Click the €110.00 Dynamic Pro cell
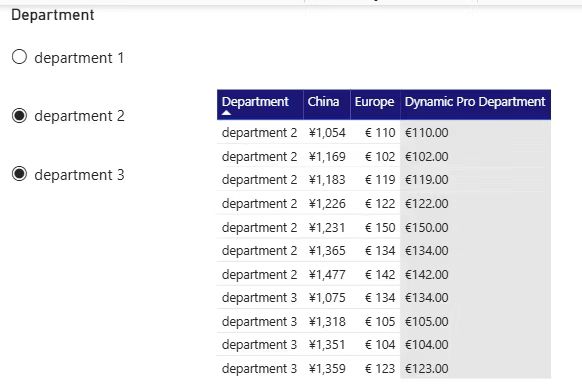The image size is (582, 391). point(426,133)
